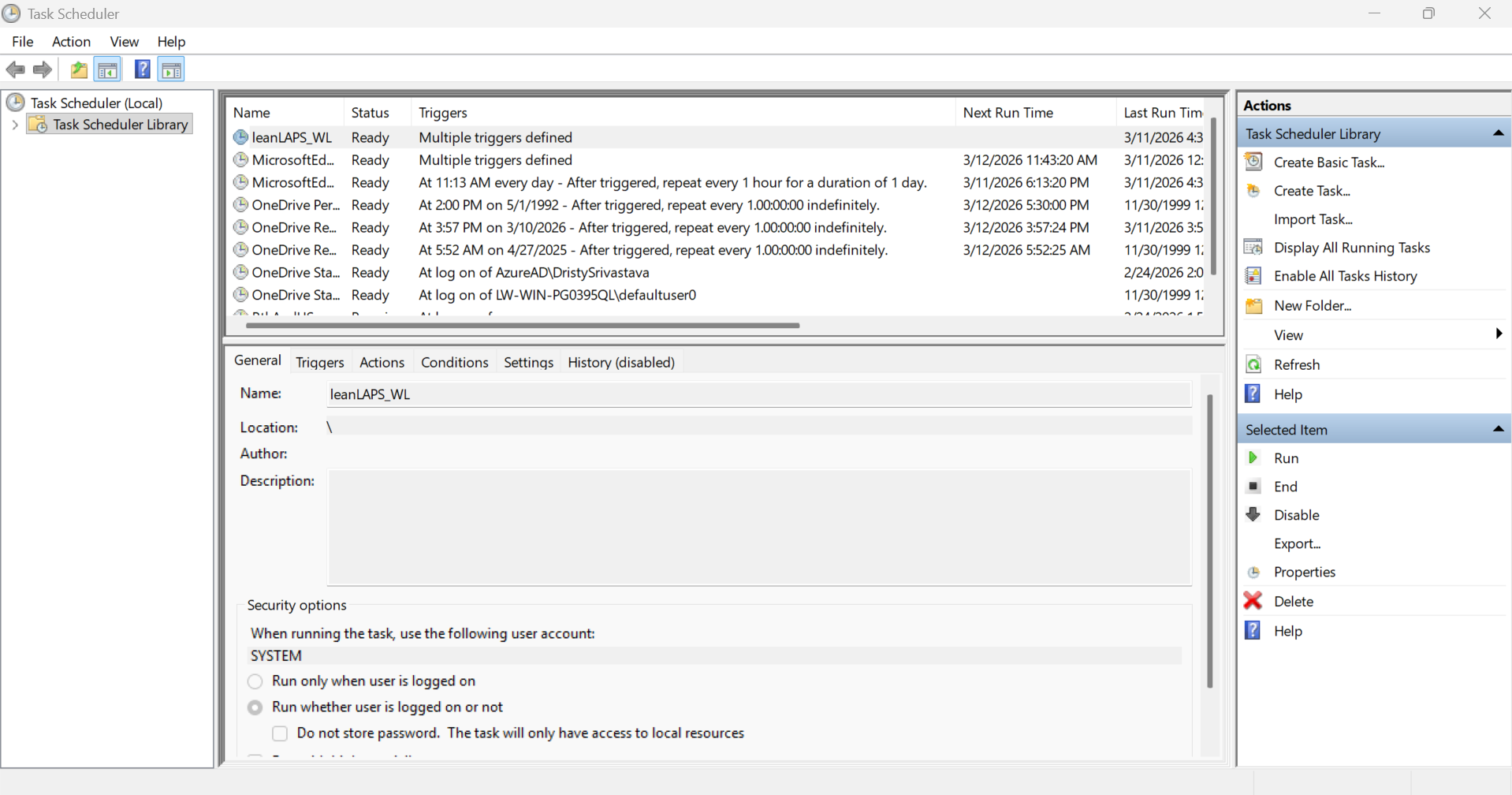
Task: Open the View submenu arrow in Actions
Action: point(1499,334)
